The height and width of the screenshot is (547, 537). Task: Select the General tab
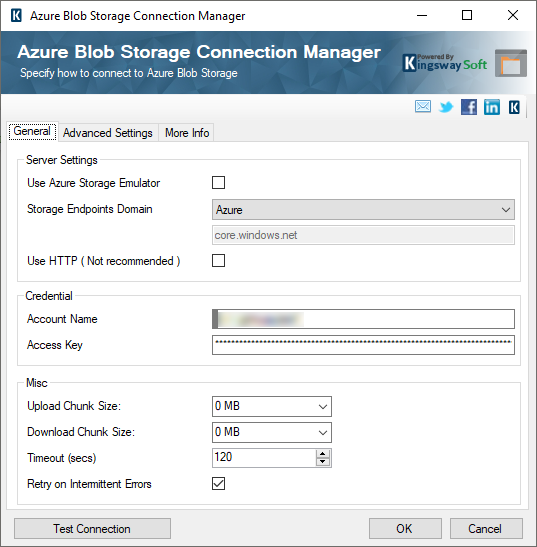32,132
